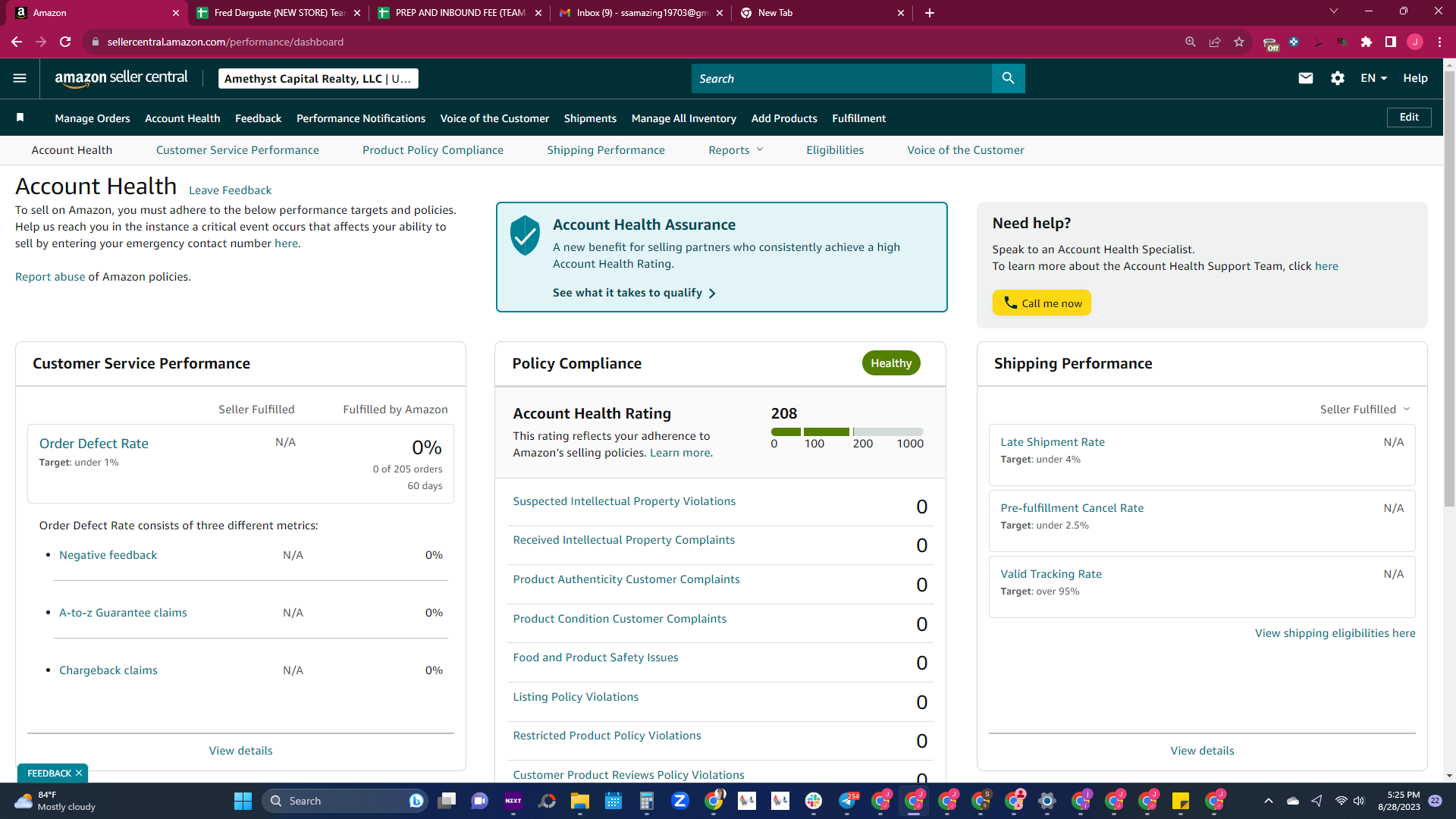
Task: Click the Report abuse link
Action: coord(50,277)
